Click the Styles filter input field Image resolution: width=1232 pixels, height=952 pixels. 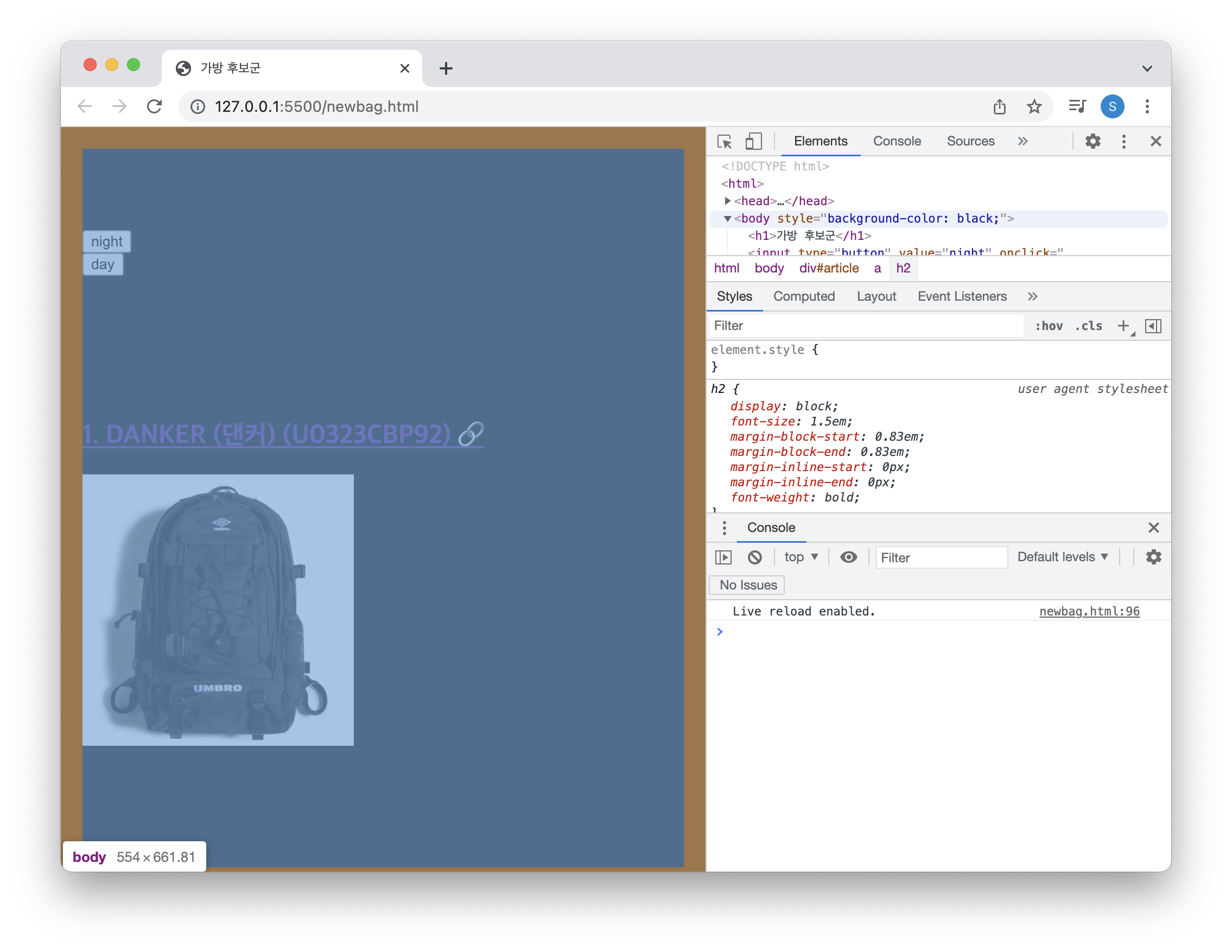[866, 326]
